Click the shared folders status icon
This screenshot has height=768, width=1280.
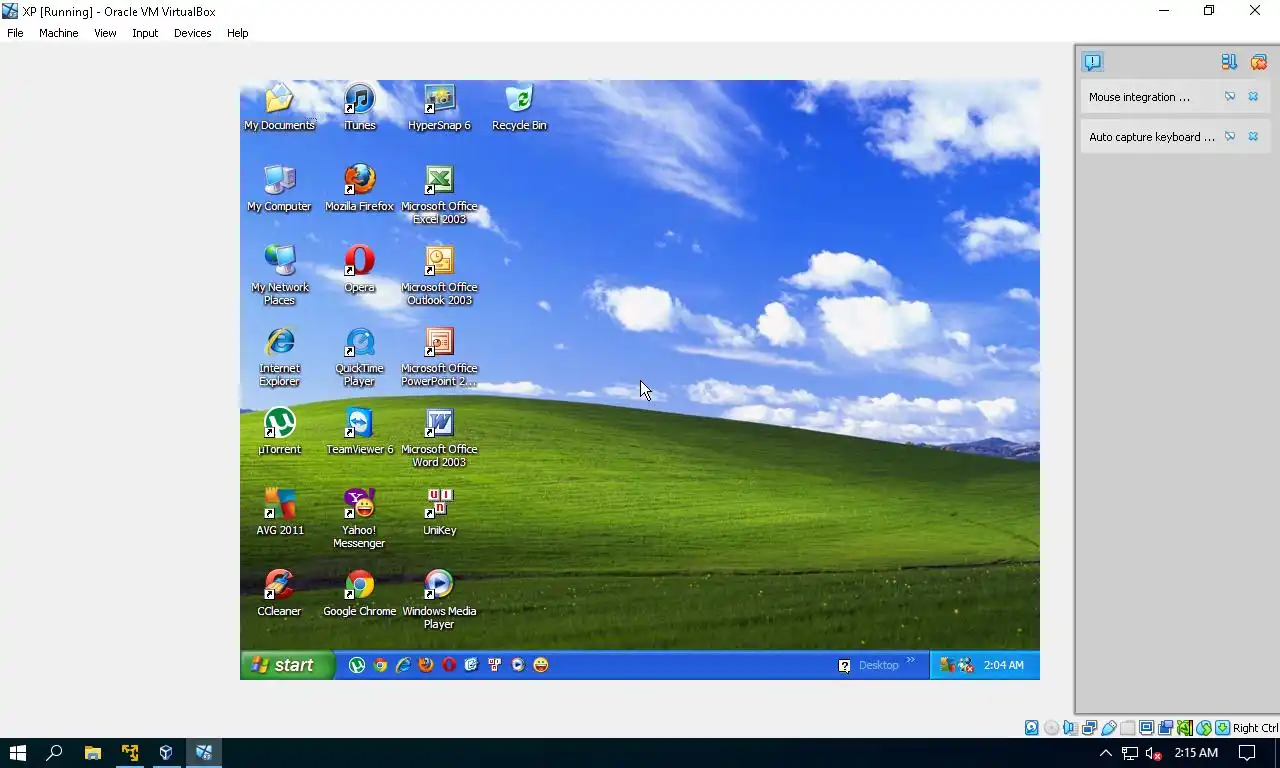click(x=1127, y=728)
